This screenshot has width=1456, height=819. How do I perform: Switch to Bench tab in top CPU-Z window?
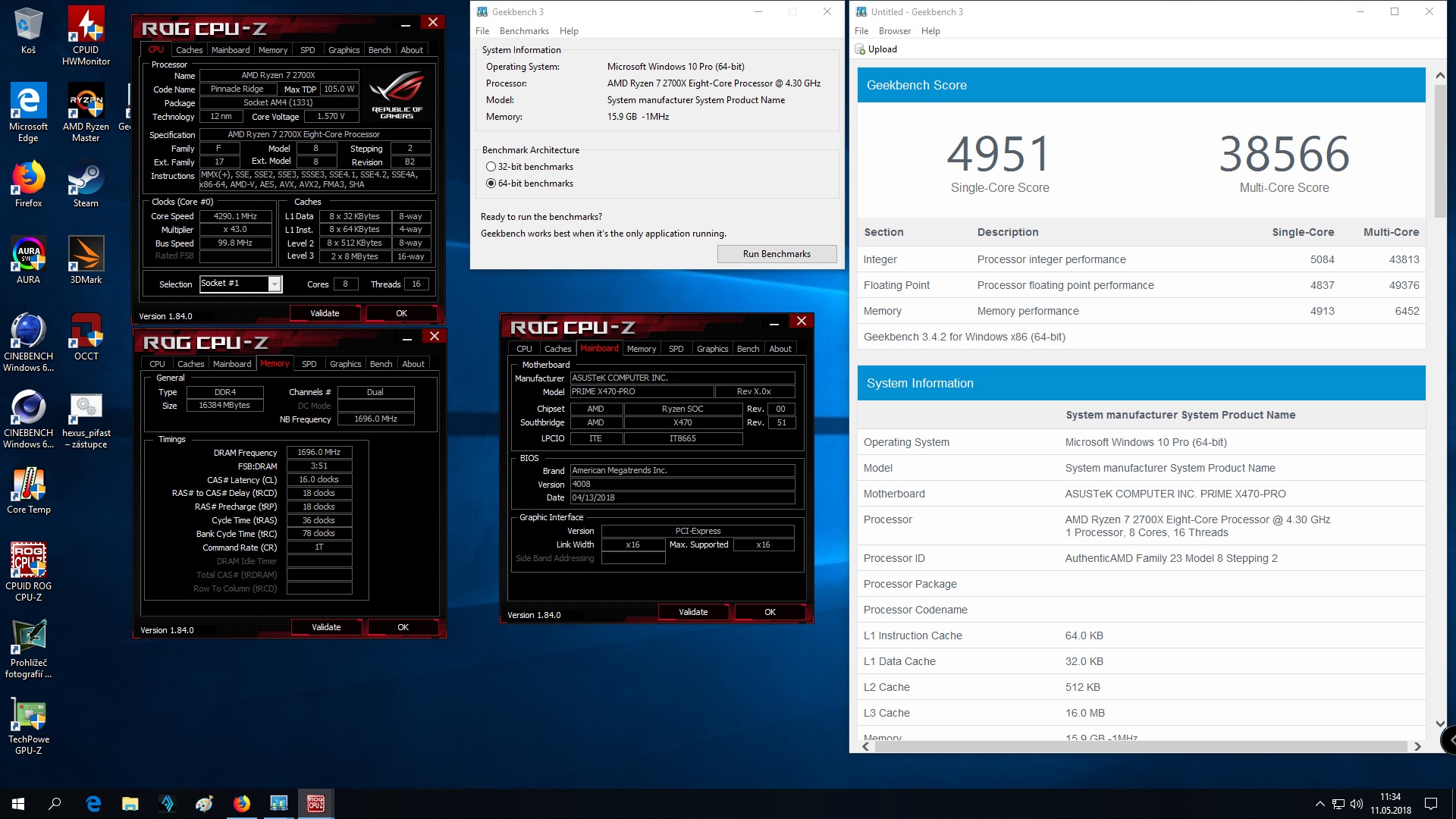[379, 50]
